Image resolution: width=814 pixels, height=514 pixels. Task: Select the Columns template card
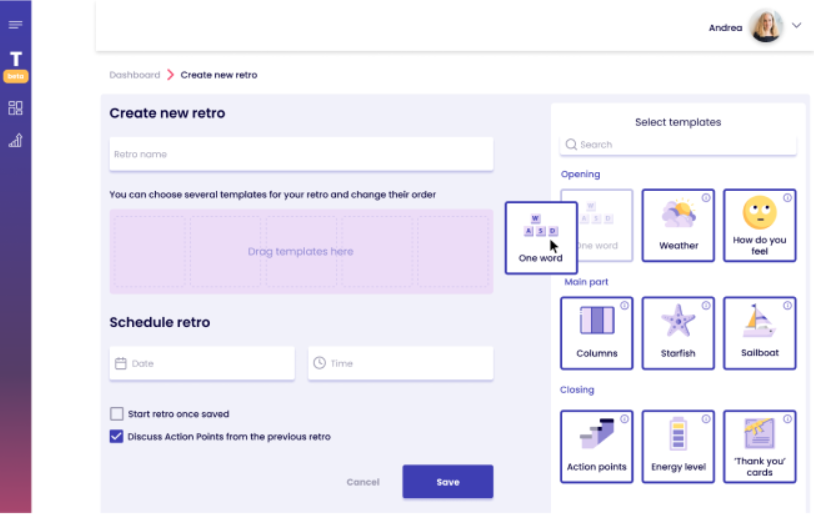[596, 333]
